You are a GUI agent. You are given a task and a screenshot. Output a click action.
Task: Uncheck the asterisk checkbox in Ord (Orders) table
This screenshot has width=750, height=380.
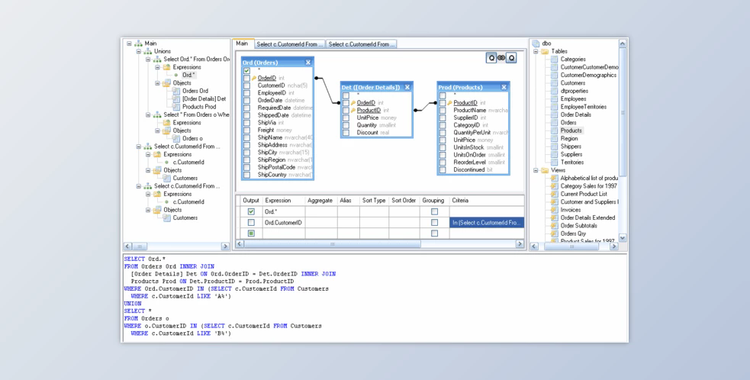tap(247, 71)
